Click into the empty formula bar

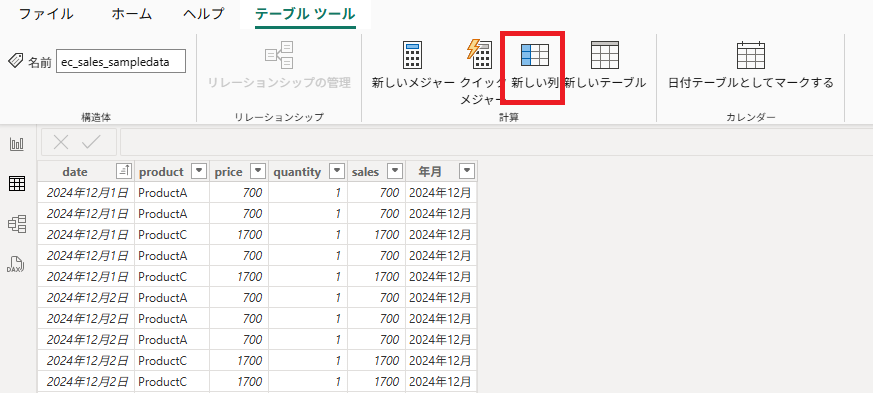click(496, 143)
